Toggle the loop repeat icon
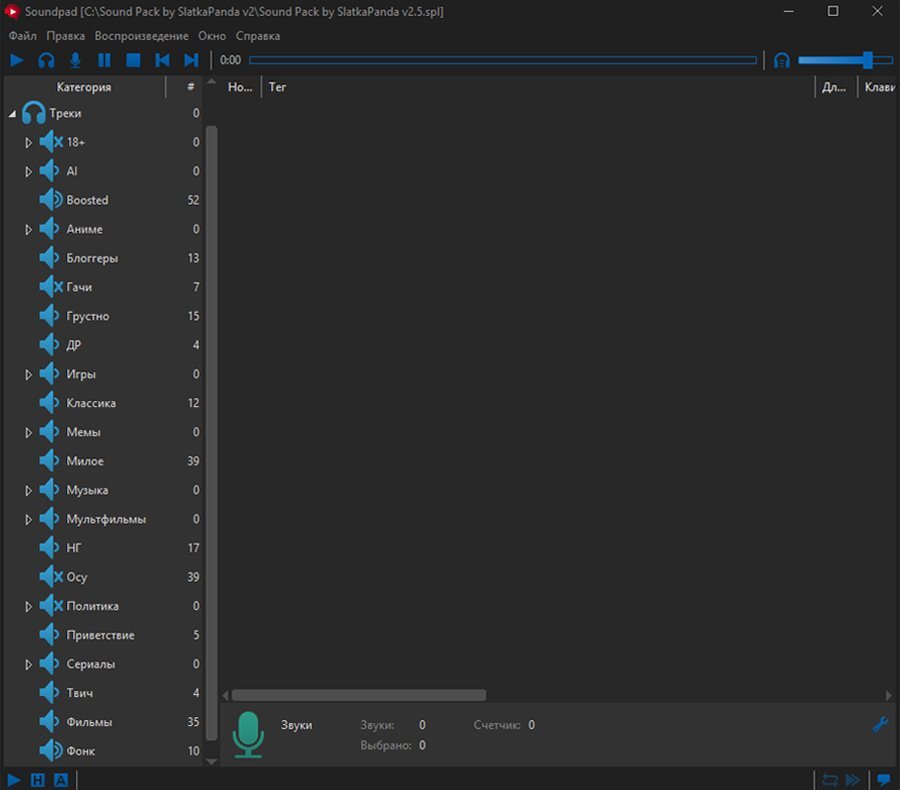 (x=830, y=780)
